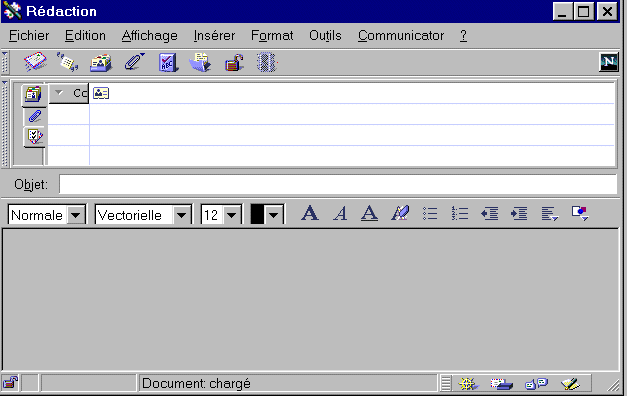Click the Netscape N logo

pyautogui.click(x=609, y=62)
